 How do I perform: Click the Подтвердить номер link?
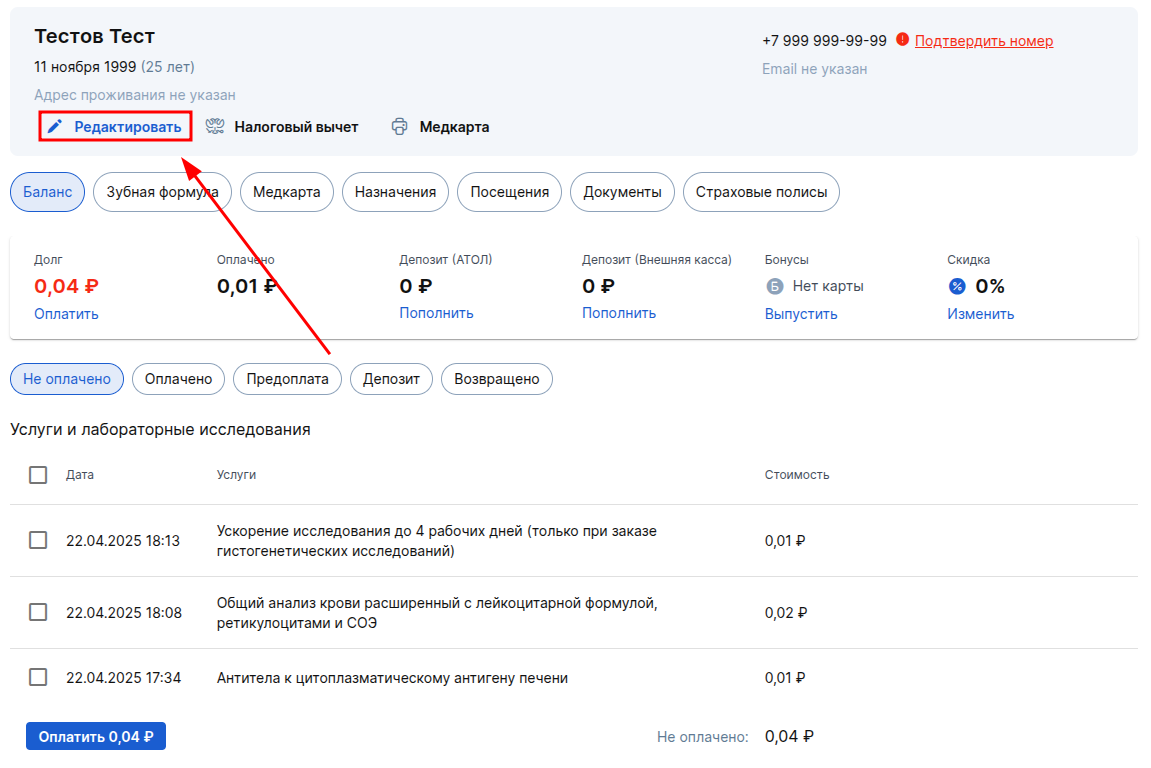click(984, 41)
